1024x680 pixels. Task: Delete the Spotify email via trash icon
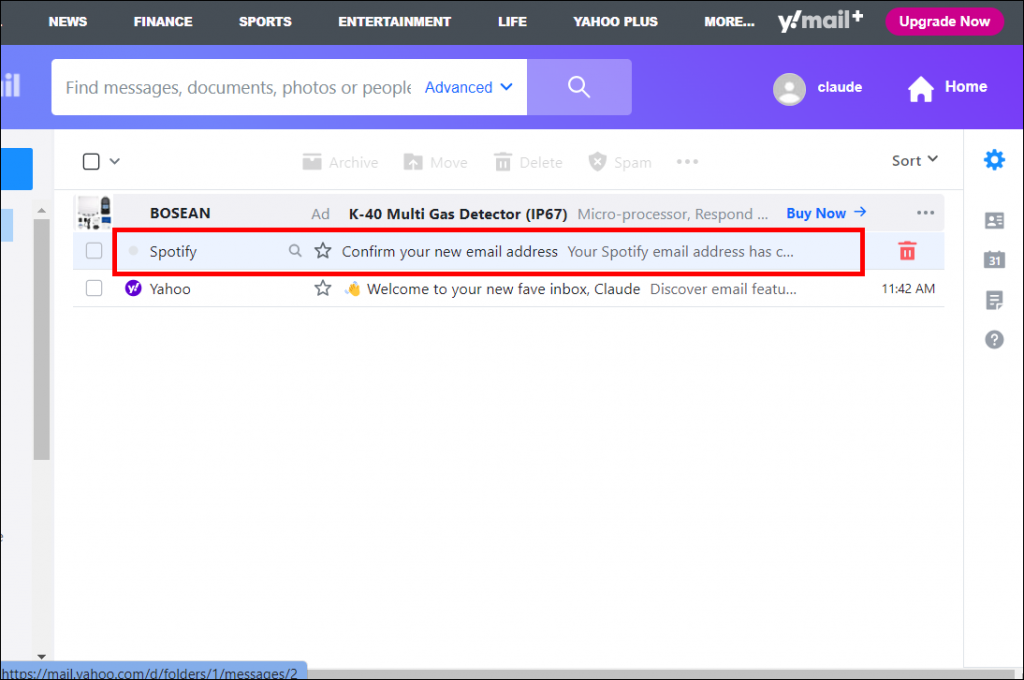(906, 252)
